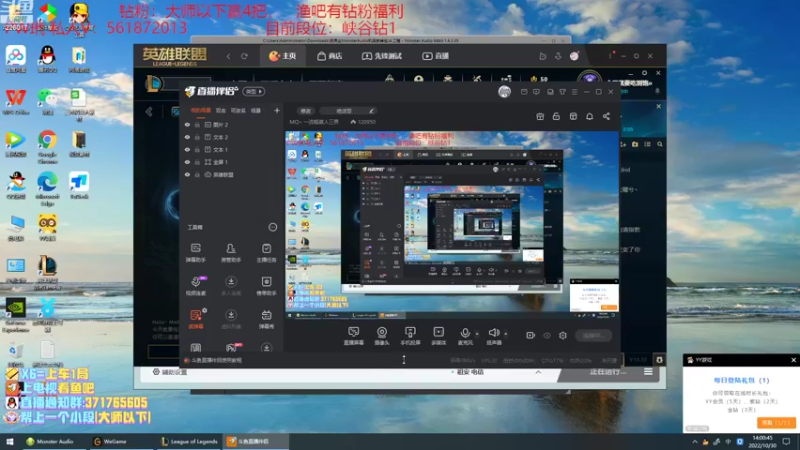
Task: Add a 直播屏幕 screen capture source
Action: pyautogui.click(x=354, y=336)
